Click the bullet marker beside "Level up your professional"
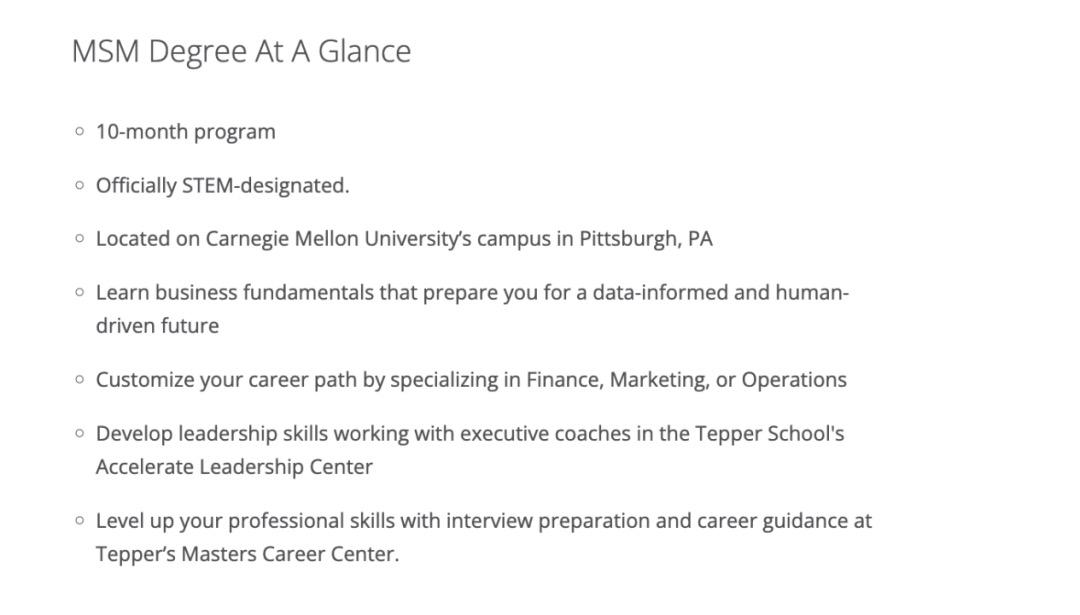Image resolution: width=1080 pixels, height=615 pixels. point(80,521)
